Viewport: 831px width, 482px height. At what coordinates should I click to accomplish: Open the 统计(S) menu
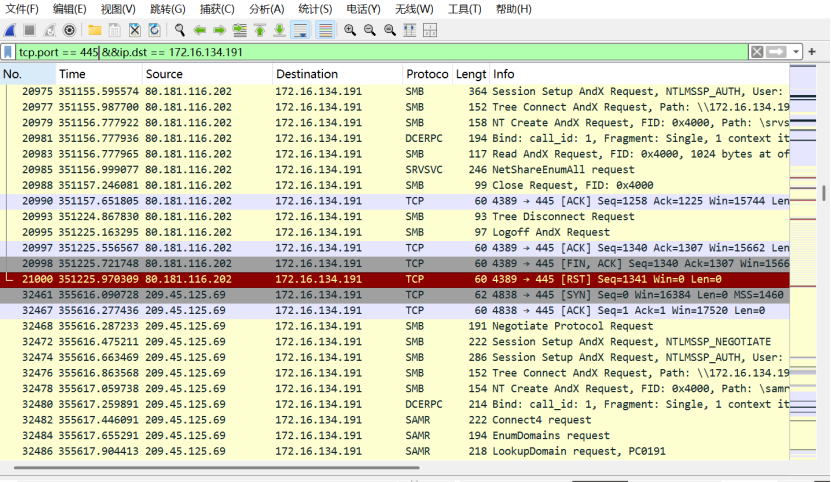[x=315, y=9]
